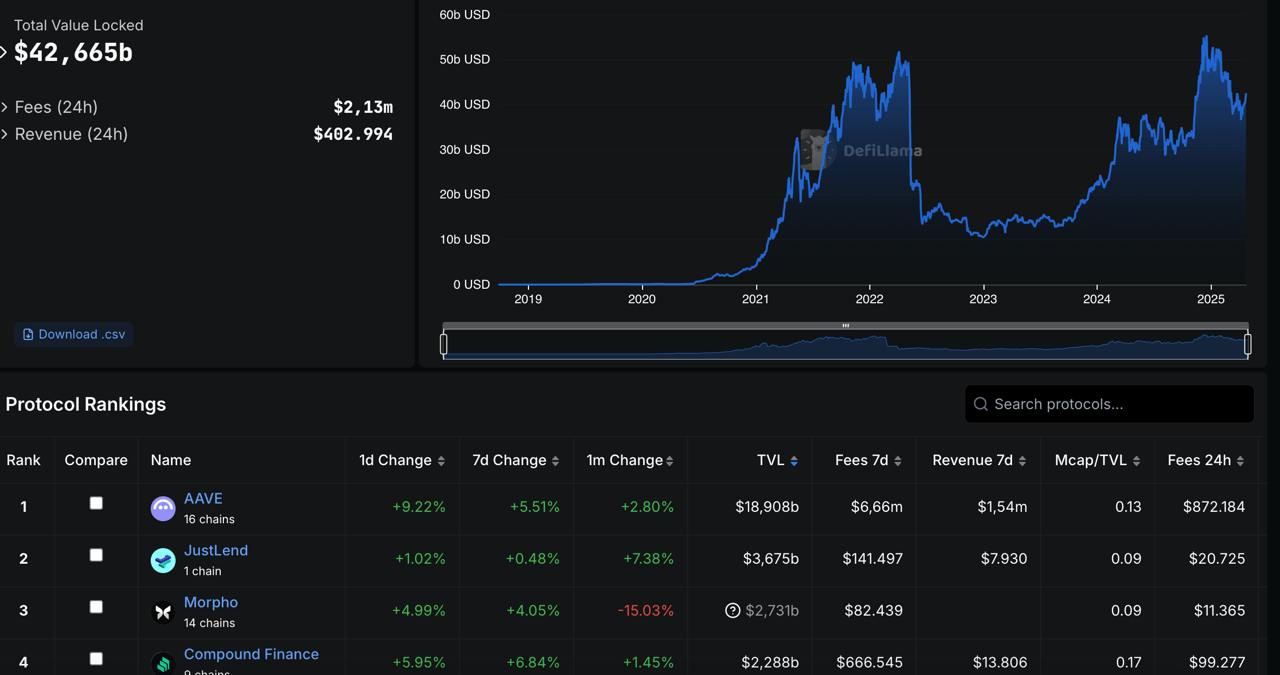1280x675 pixels.
Task: Click the Compare column header
Action: click(96, 460)
